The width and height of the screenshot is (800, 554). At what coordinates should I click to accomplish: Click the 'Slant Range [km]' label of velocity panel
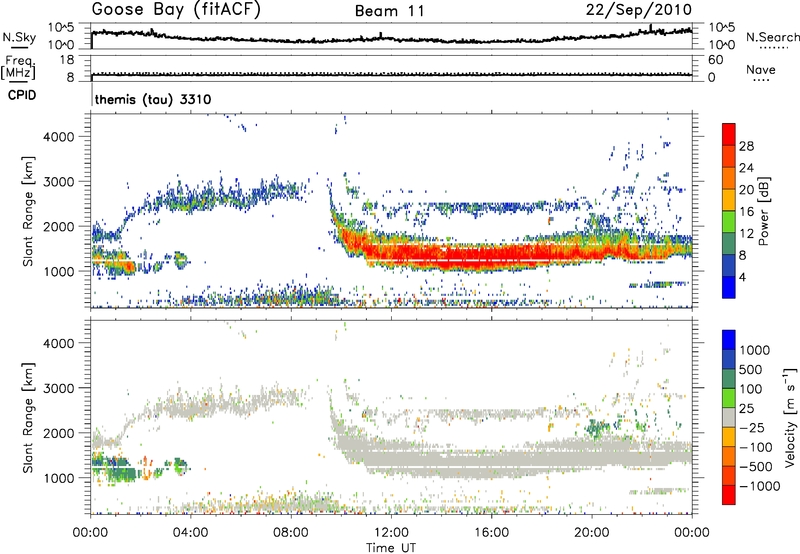click(28, 418)
